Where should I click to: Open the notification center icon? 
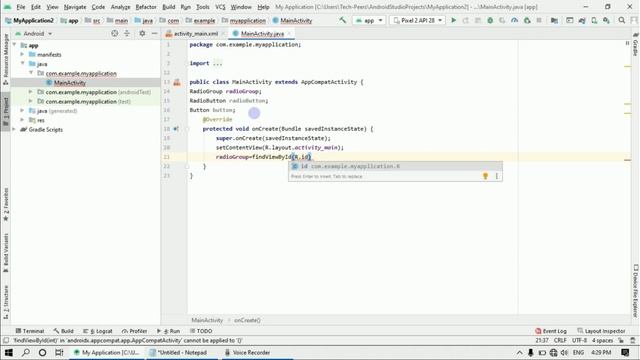tap(625, 352)
